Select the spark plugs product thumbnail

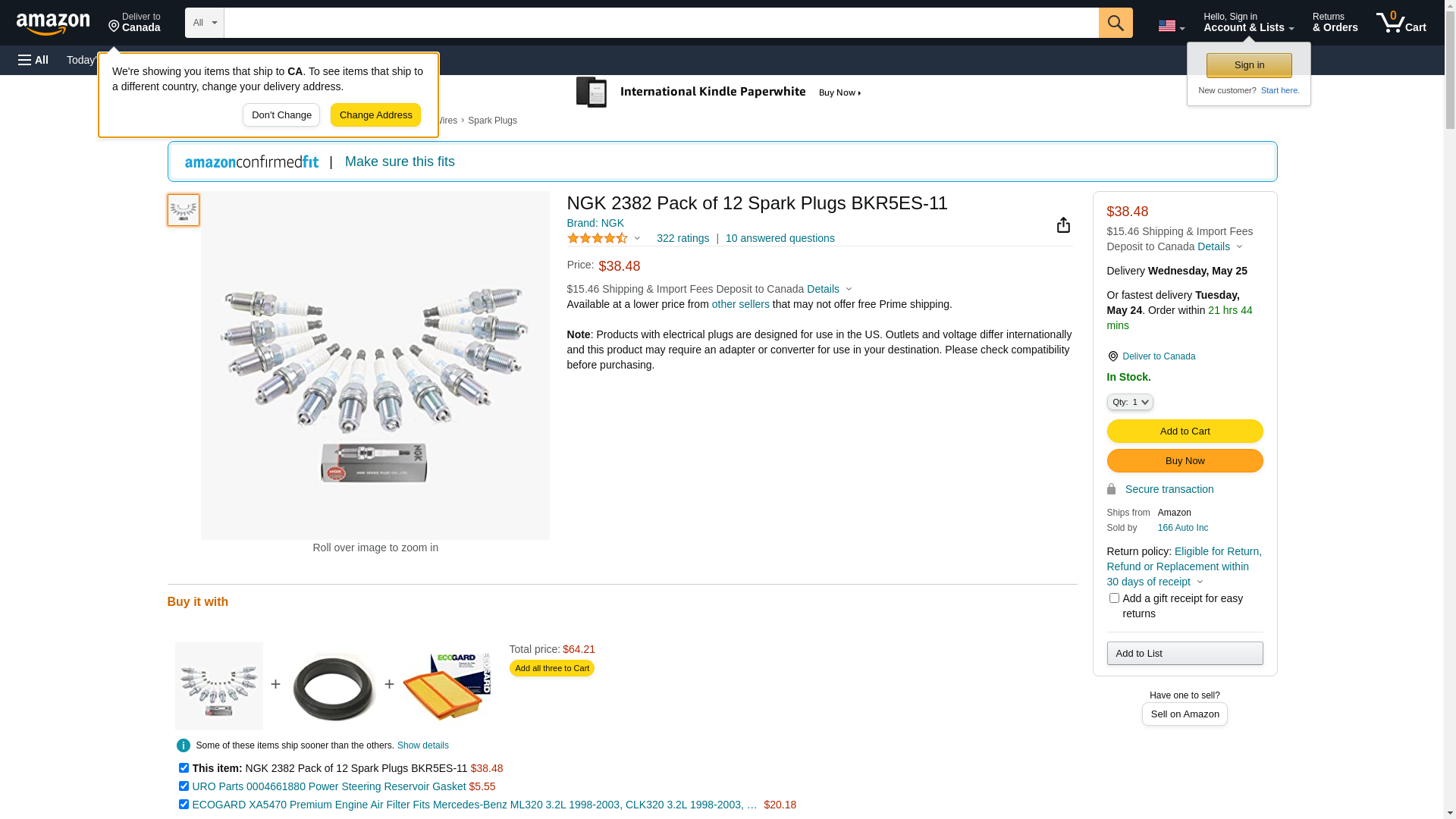click(184, 210)
